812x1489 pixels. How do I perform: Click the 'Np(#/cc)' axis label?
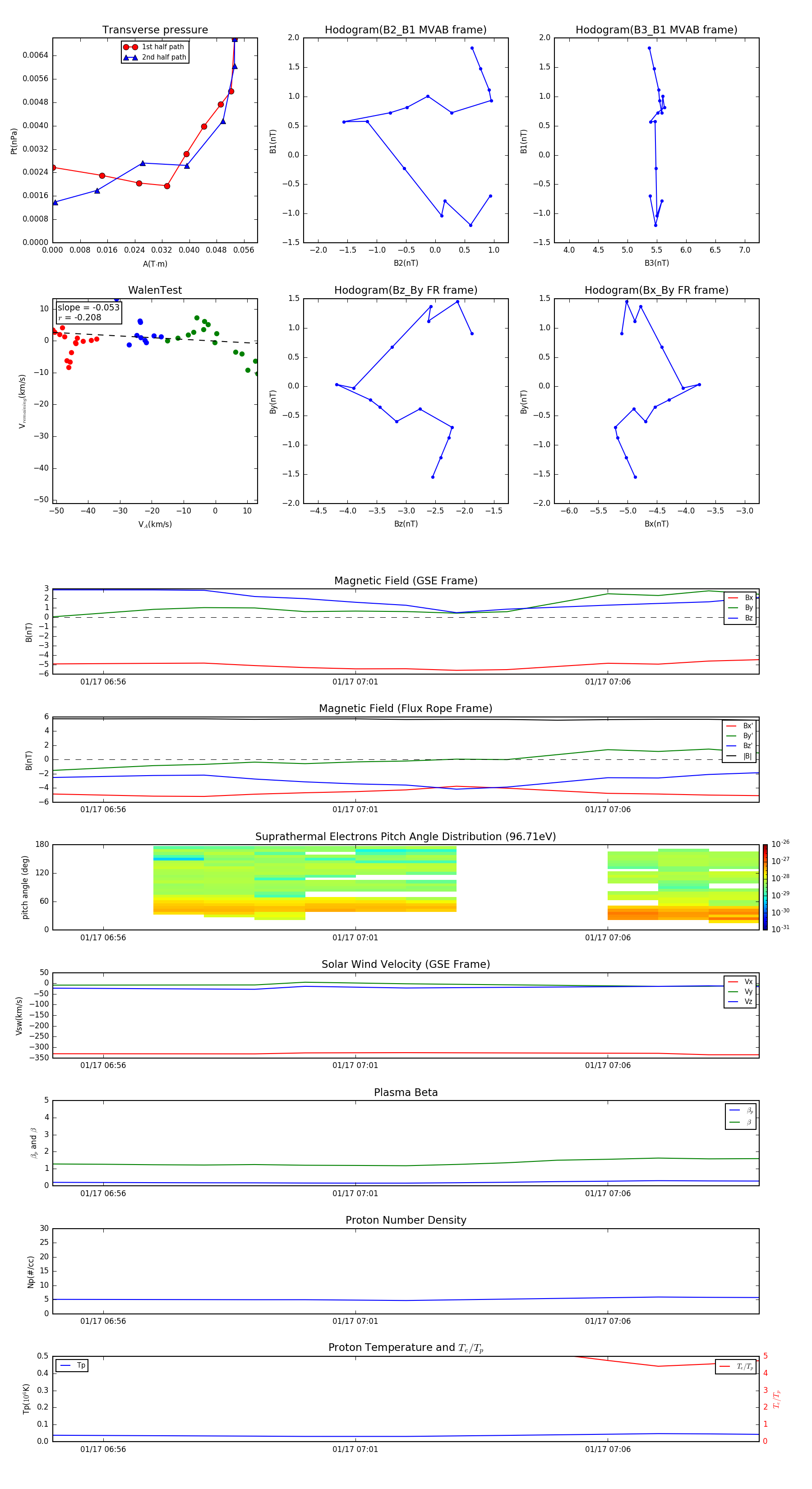pos(31,1272)
